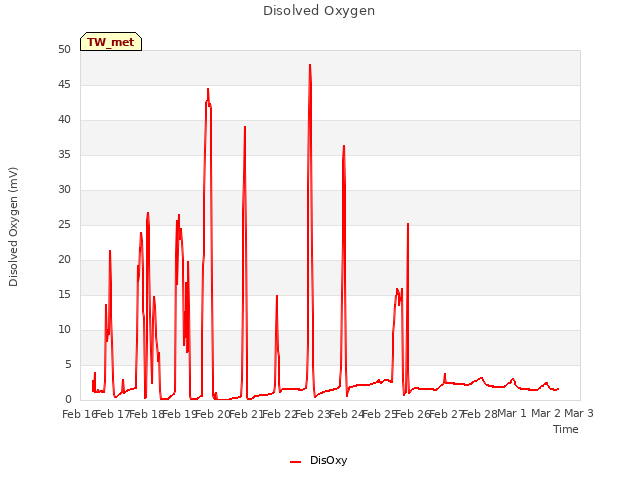Screen dimensions: 640x480
Task: Click the y-axis value 5
Action: pyautogui.click(x=68, y=364)
